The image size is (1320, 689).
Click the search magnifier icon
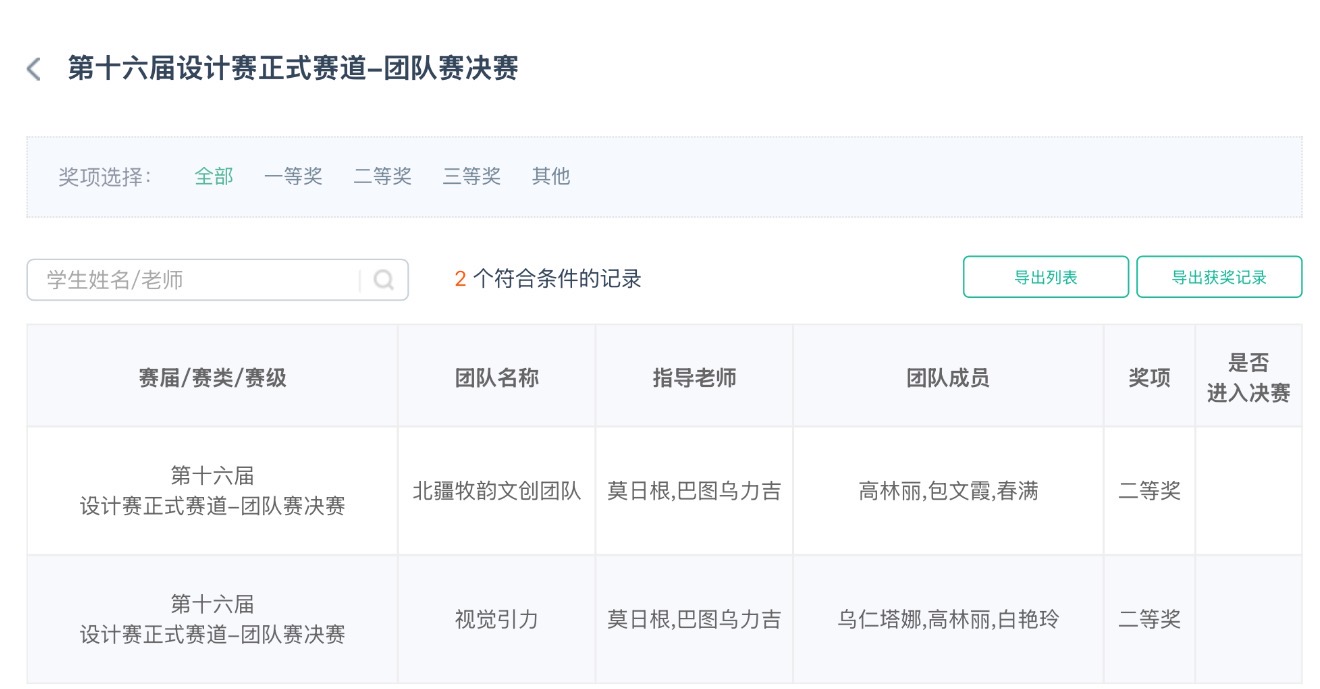384,280
